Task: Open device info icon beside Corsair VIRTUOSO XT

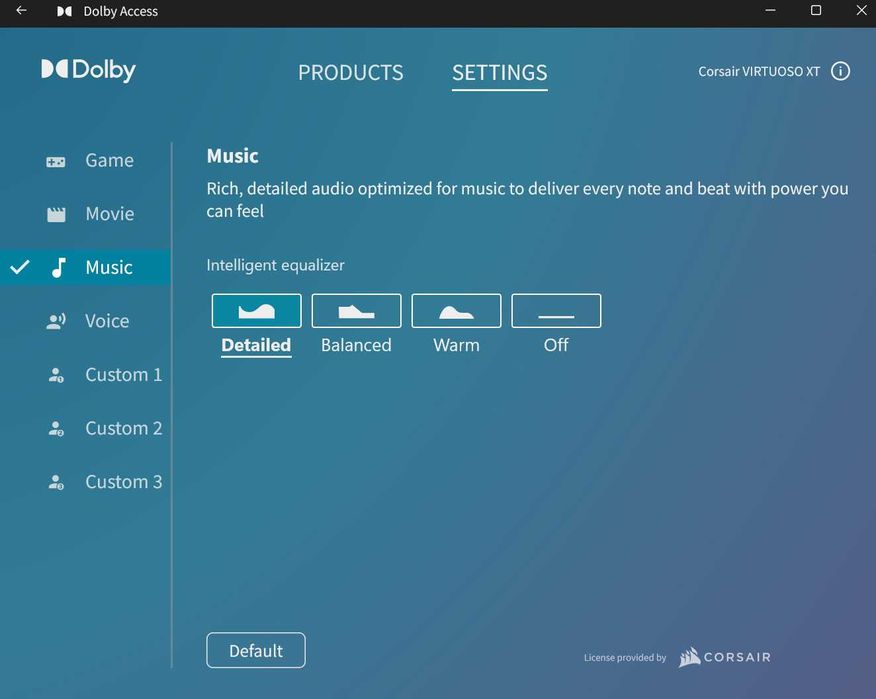Action: point(840,71)
